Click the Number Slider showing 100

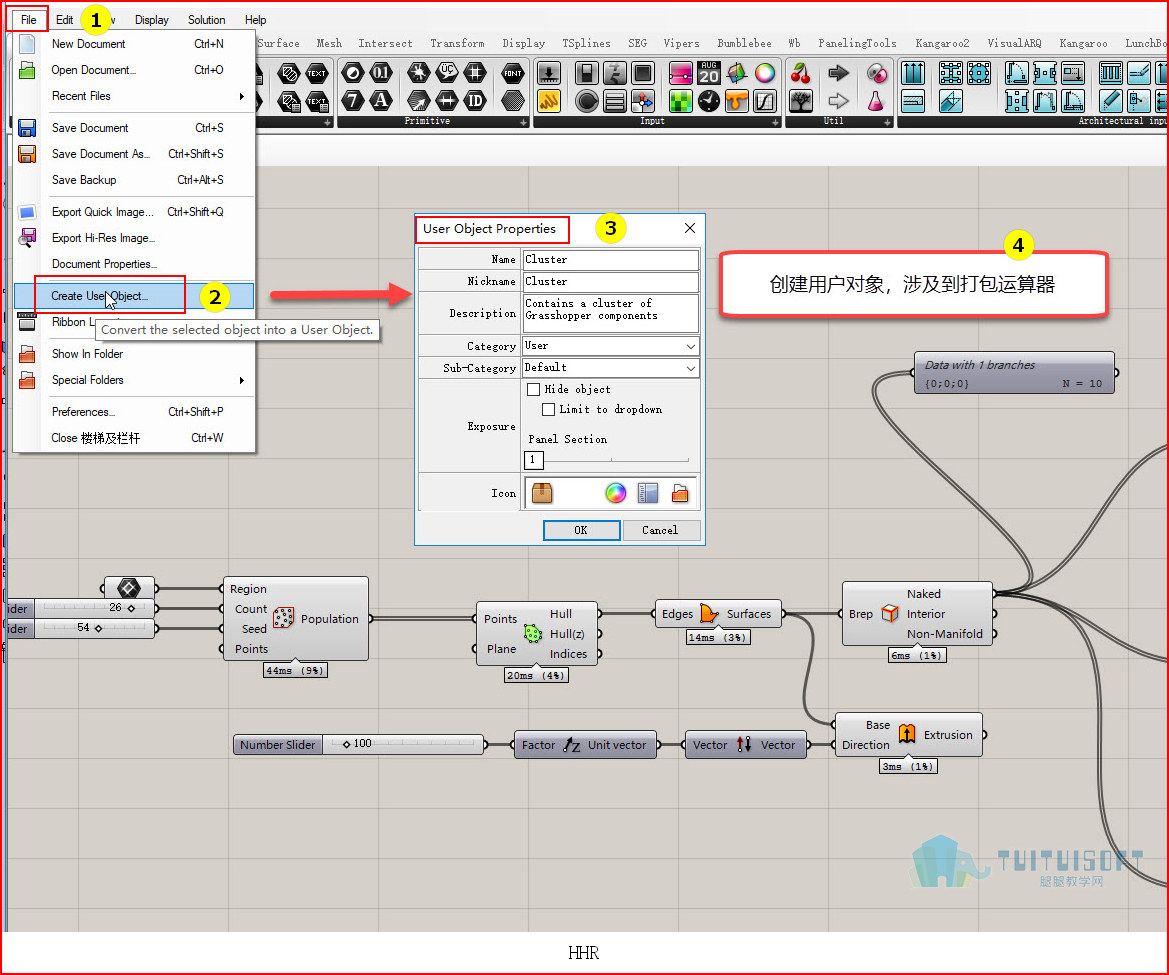(359, 745)
